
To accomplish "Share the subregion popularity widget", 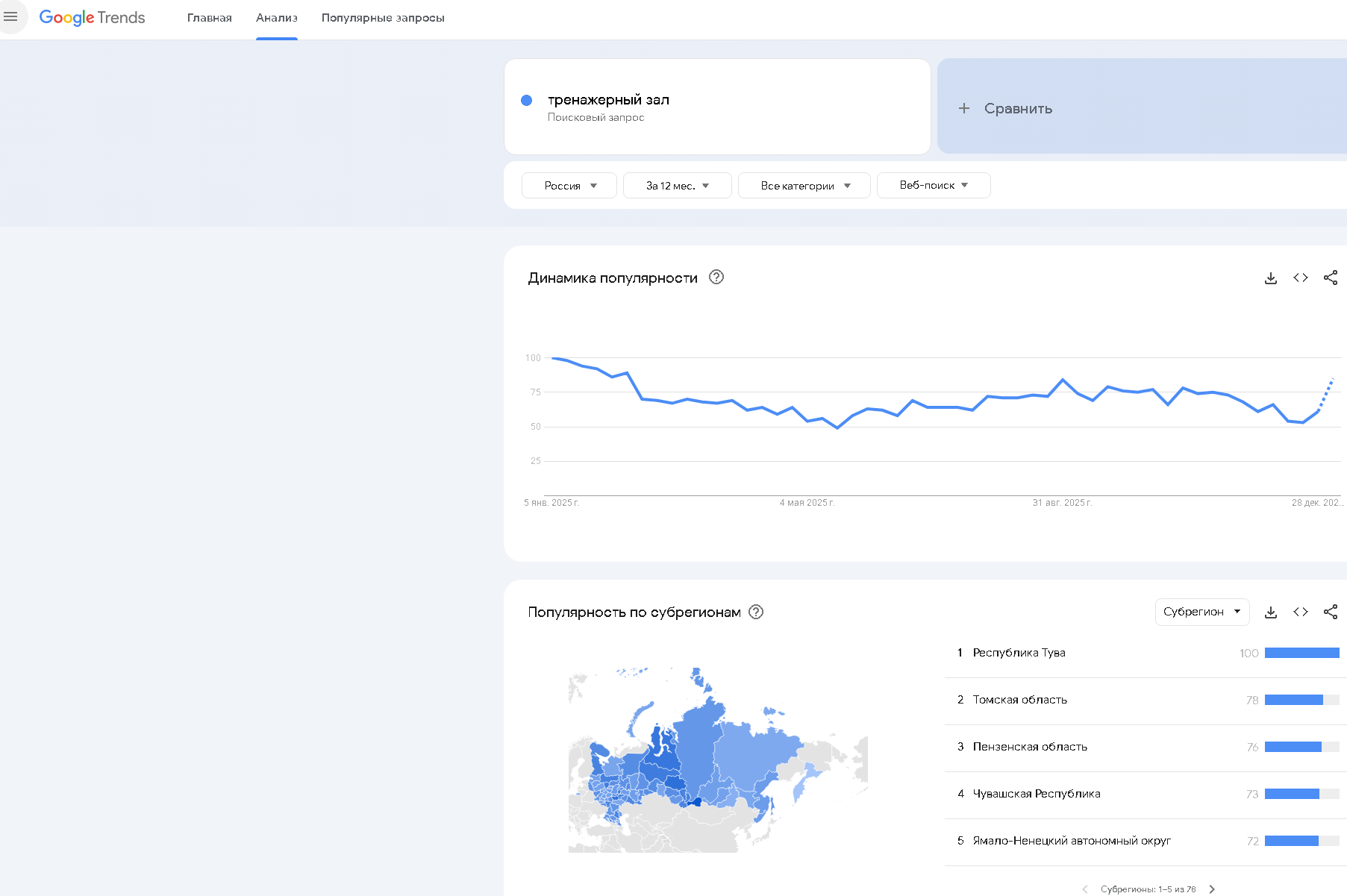I will click(1331, 612).
